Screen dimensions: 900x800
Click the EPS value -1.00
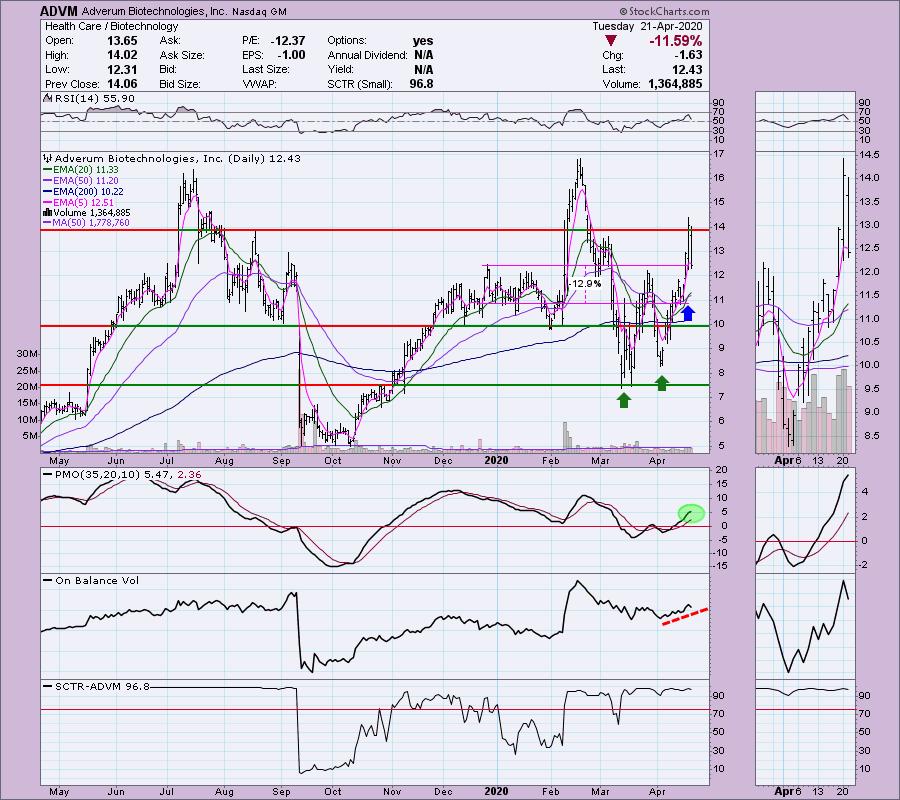tap(292, 55)
